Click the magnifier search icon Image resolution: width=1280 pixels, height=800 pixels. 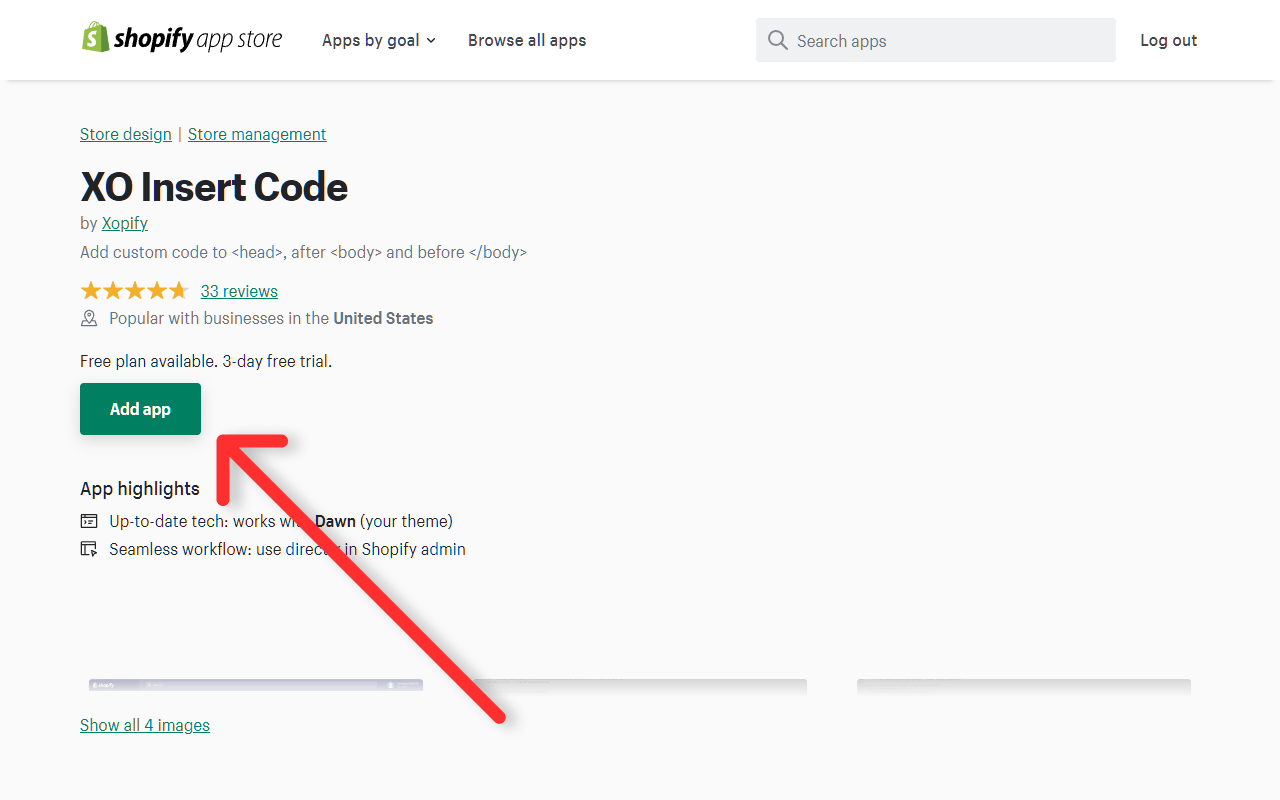[777, 40]
